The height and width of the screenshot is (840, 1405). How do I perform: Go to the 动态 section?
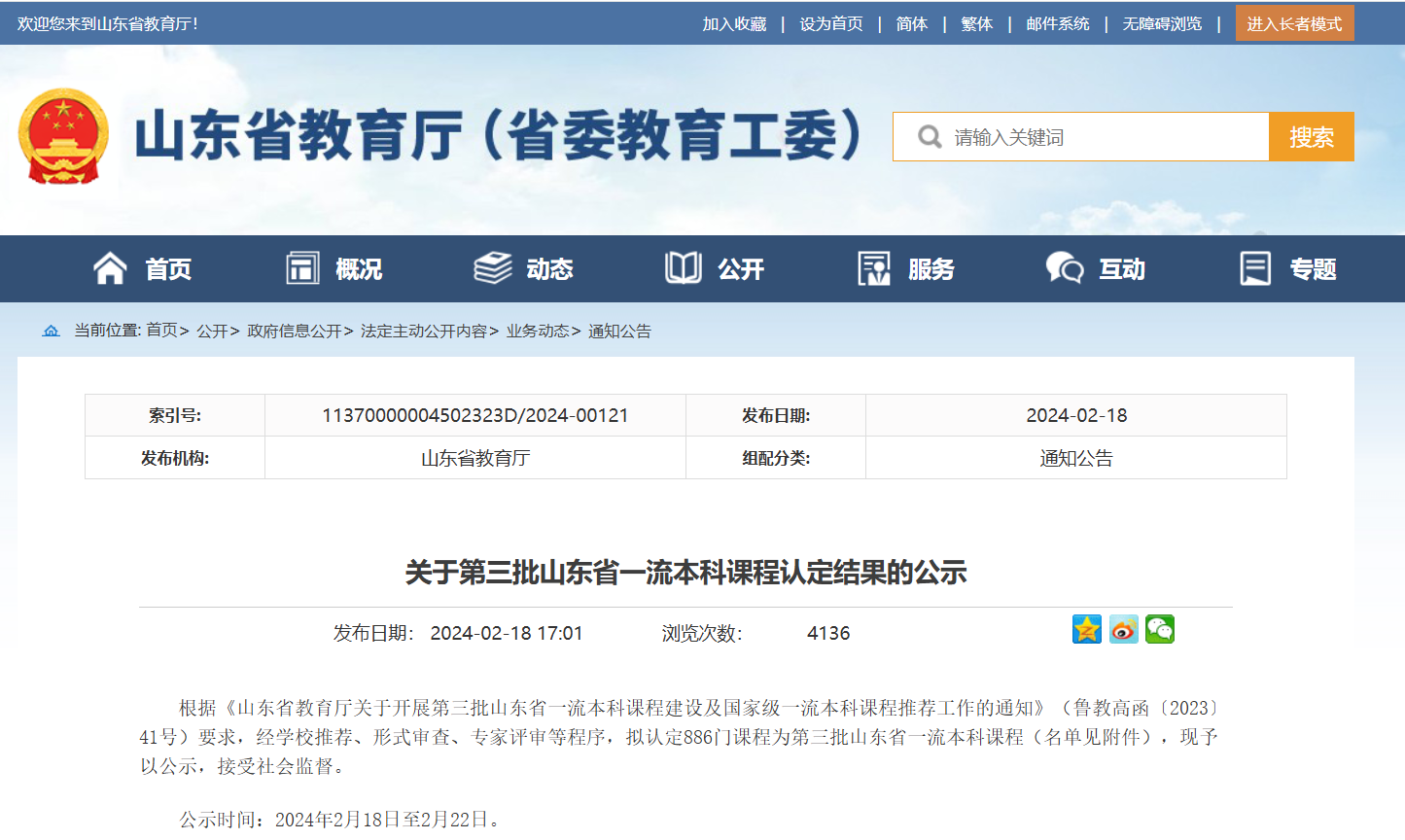click(524, 268)
